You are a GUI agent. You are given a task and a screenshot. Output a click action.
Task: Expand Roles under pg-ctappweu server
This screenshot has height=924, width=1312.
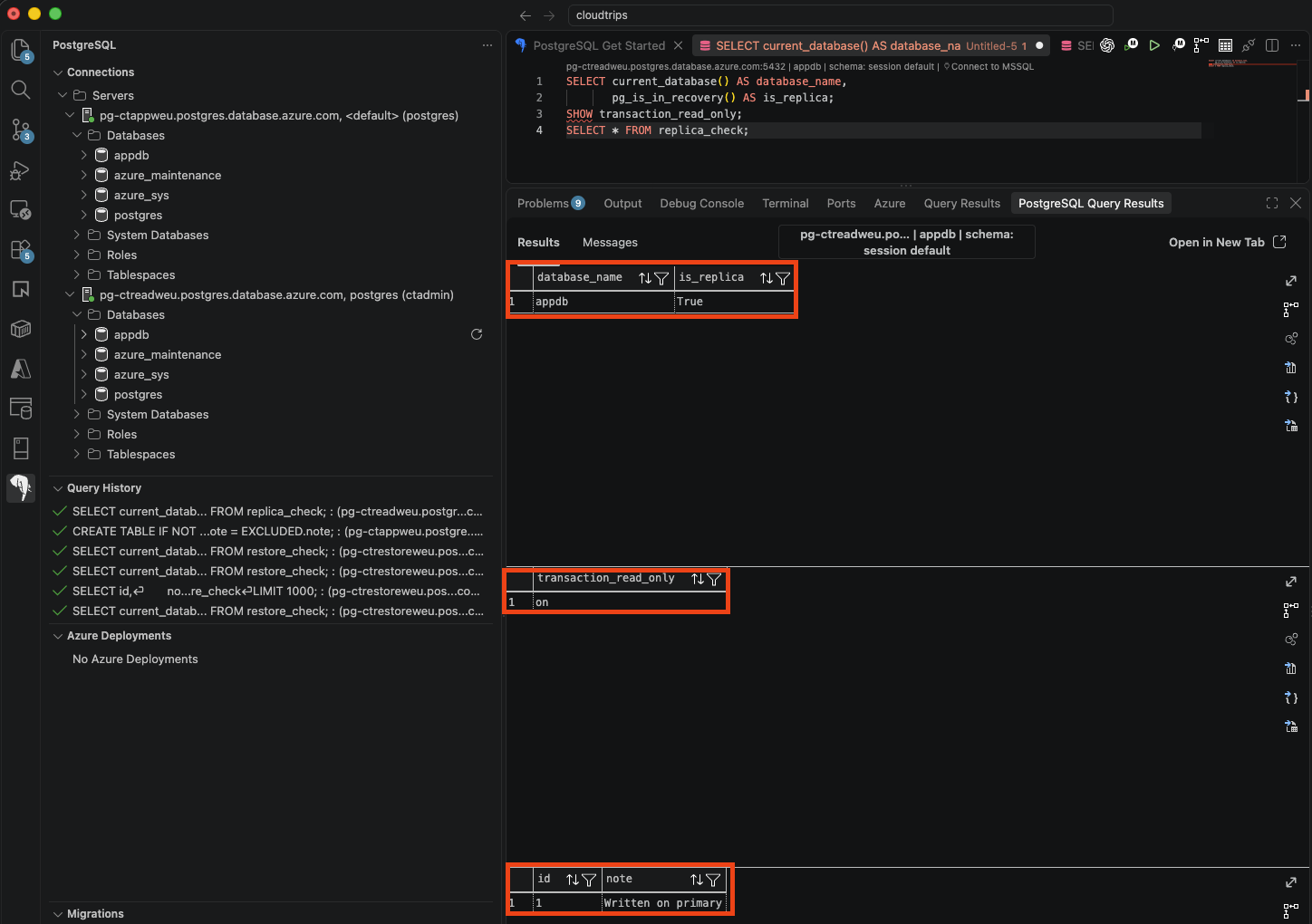tap(77, 255)
